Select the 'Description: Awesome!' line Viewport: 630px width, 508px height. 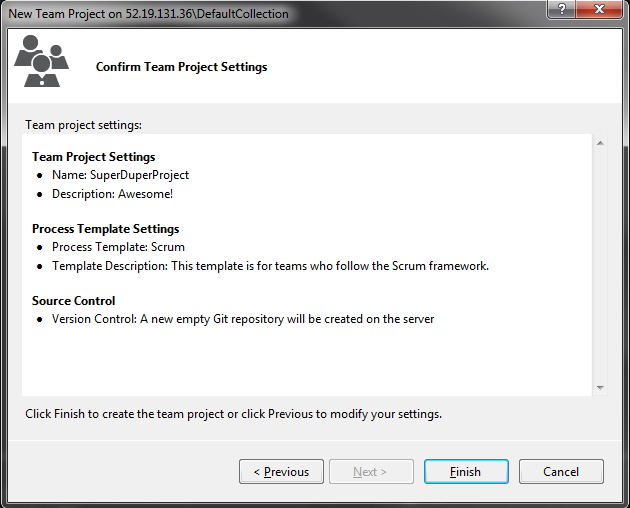pyautogui.click(x=112, y=194)
